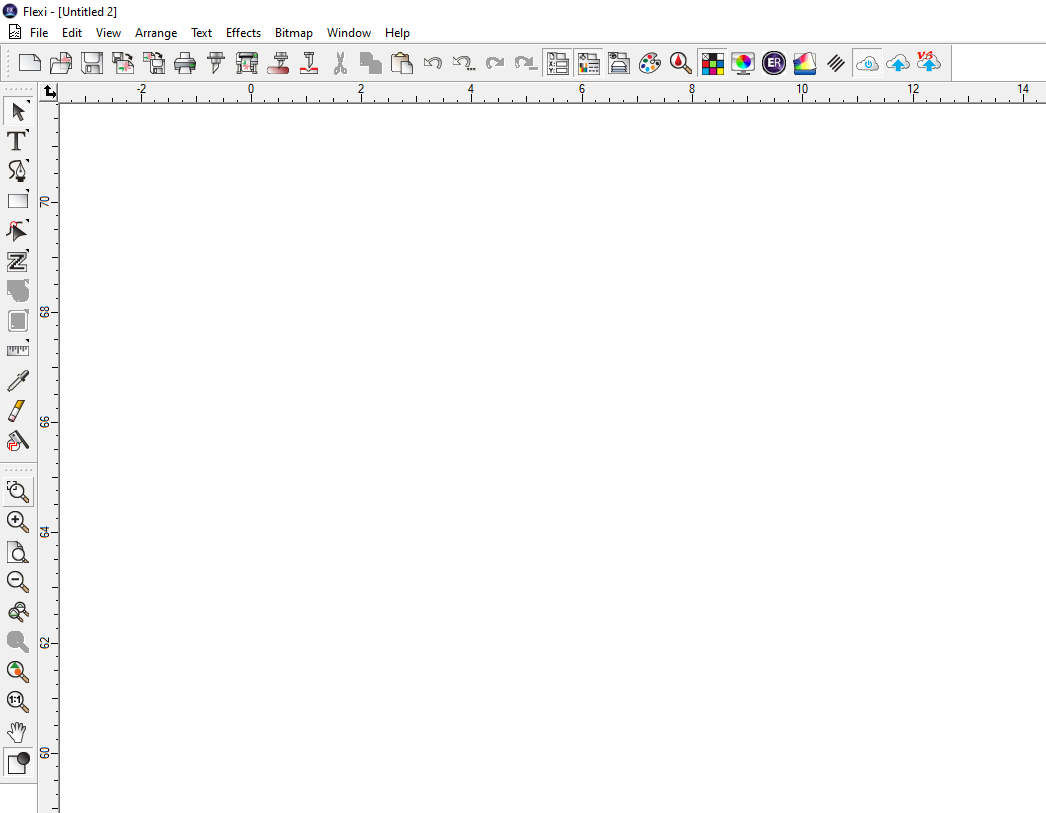Image resolution: width=1046 pixels, height=813 pixels.
Task: Activate the Hand pan tool
Action: click(x=17, y=732)
